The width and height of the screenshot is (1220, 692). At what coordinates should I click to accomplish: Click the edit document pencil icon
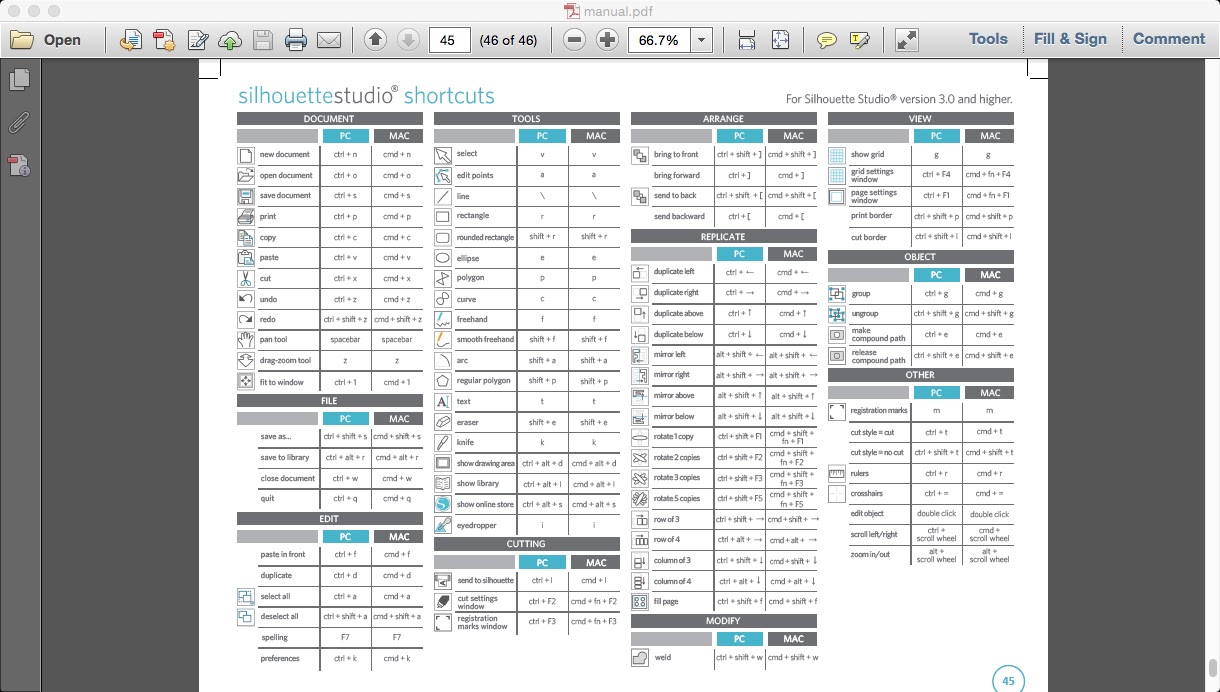[x=198, y=40]
